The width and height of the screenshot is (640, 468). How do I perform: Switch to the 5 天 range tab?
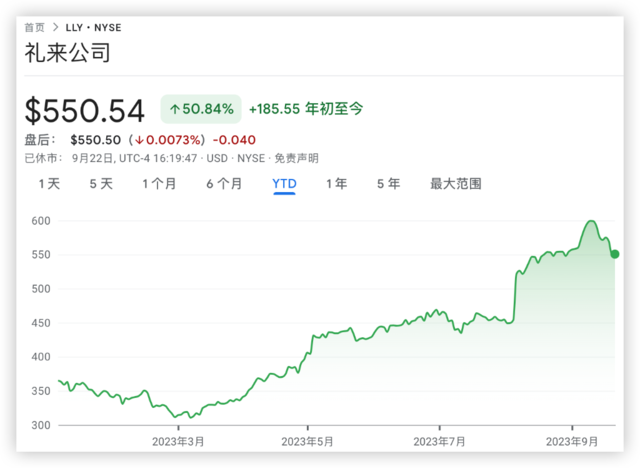pos(101,184)
